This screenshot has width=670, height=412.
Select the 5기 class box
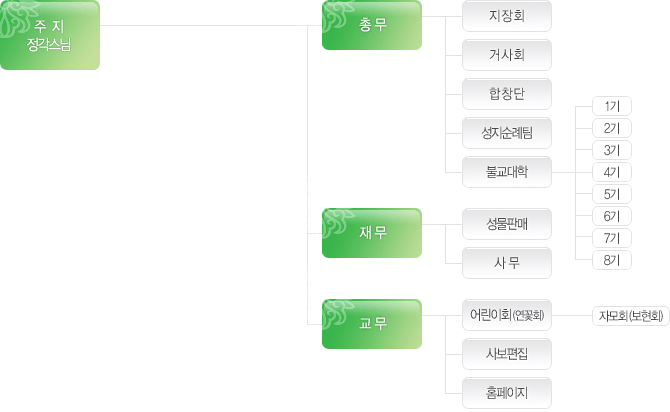[x=612, y=194]
